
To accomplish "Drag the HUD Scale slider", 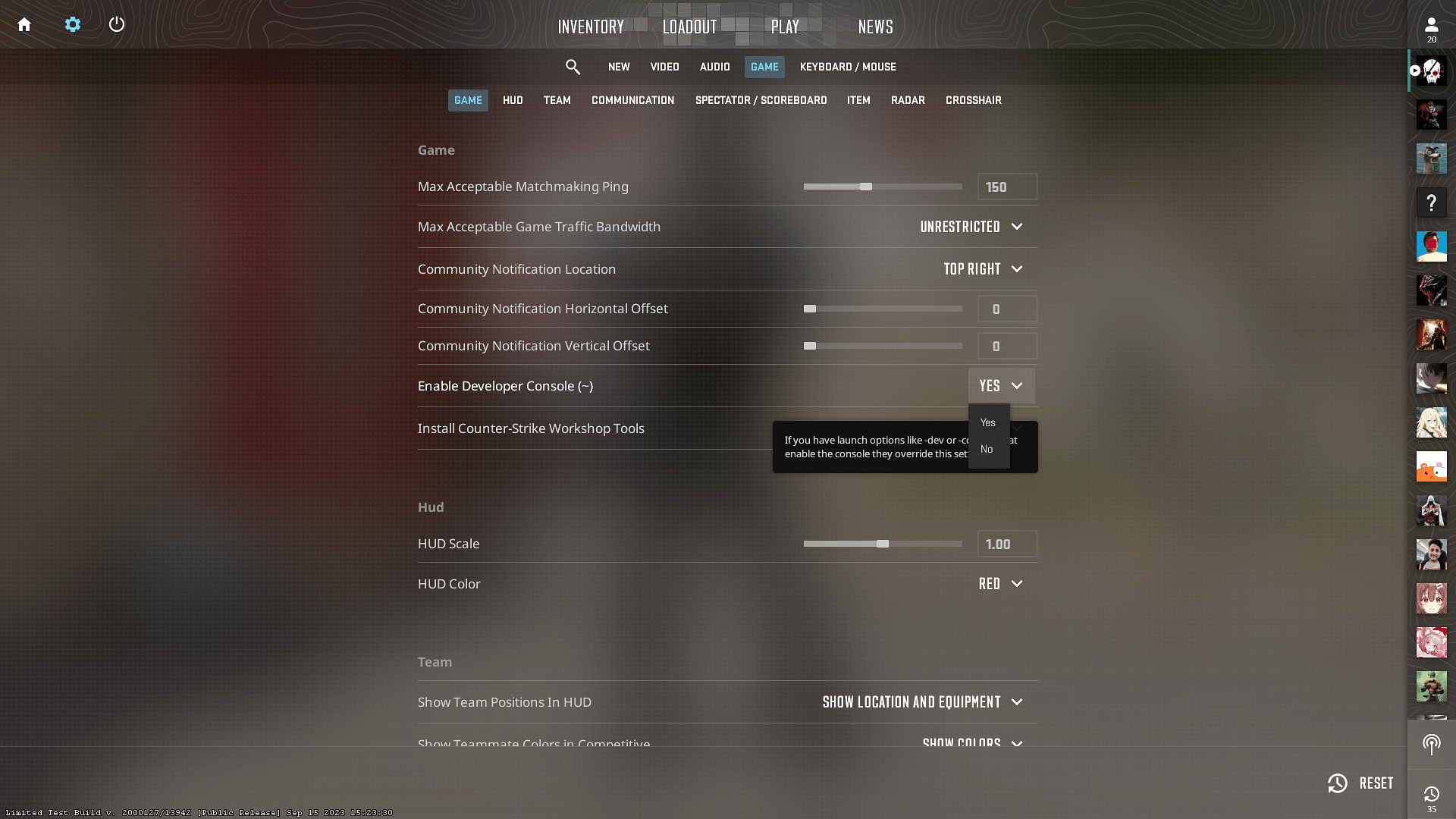I will click(883, 543).
